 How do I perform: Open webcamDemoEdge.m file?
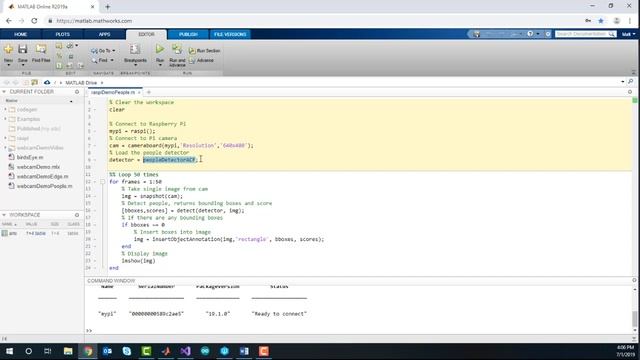(x=42, y=176)
